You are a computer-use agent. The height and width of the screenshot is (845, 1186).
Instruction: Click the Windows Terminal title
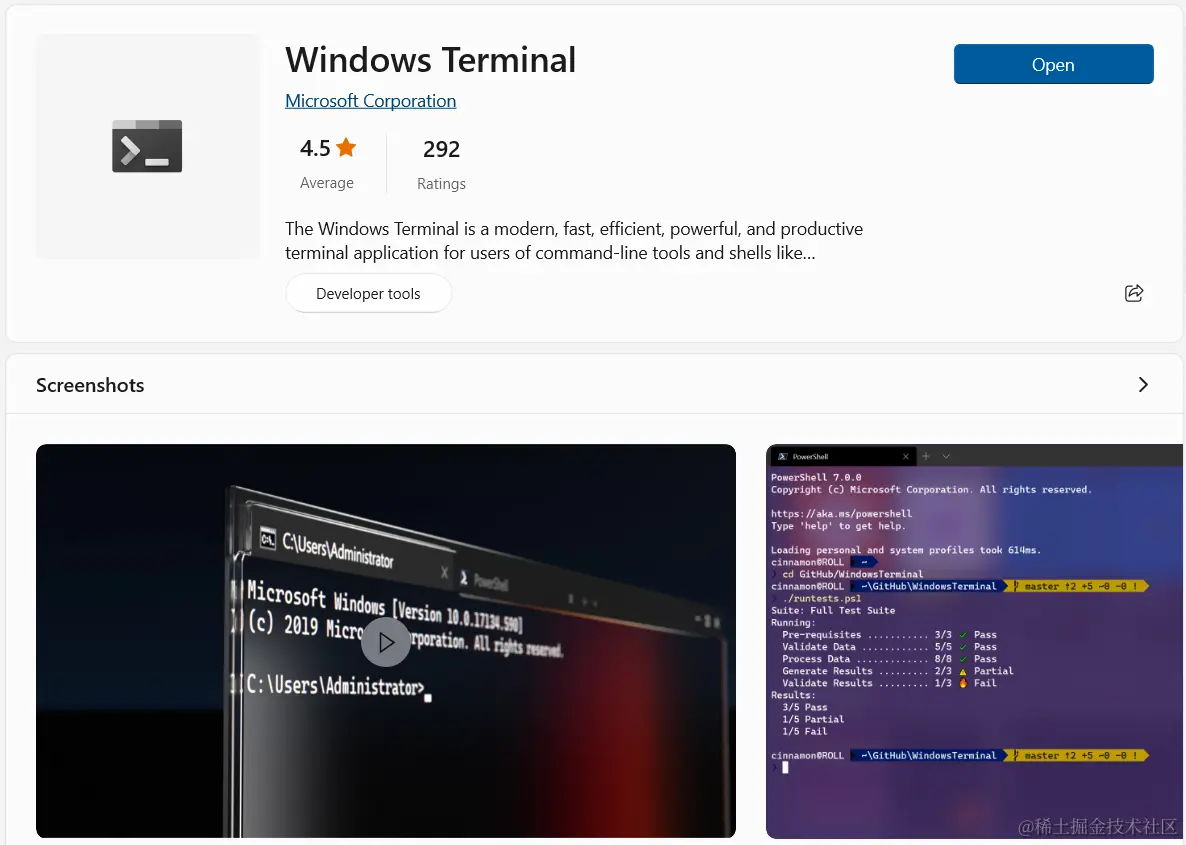(x=430, y=60)
